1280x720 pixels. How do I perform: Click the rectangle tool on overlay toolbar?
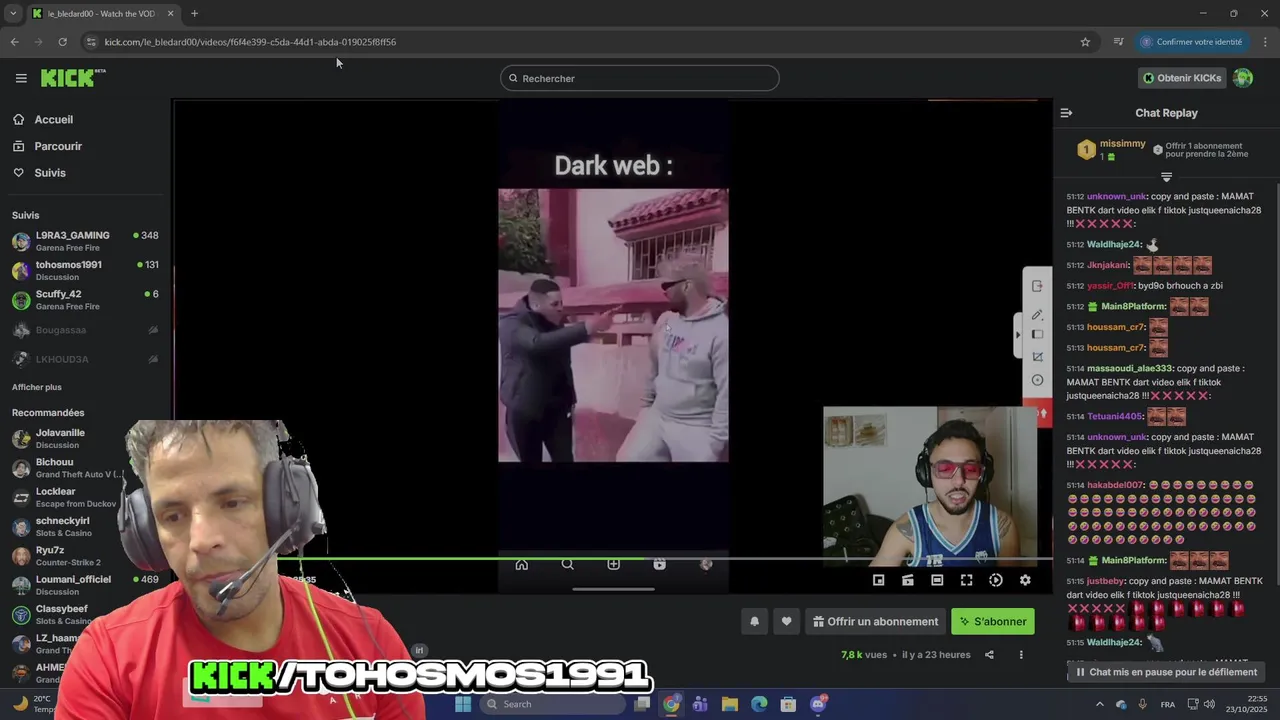click(1037, 335)
